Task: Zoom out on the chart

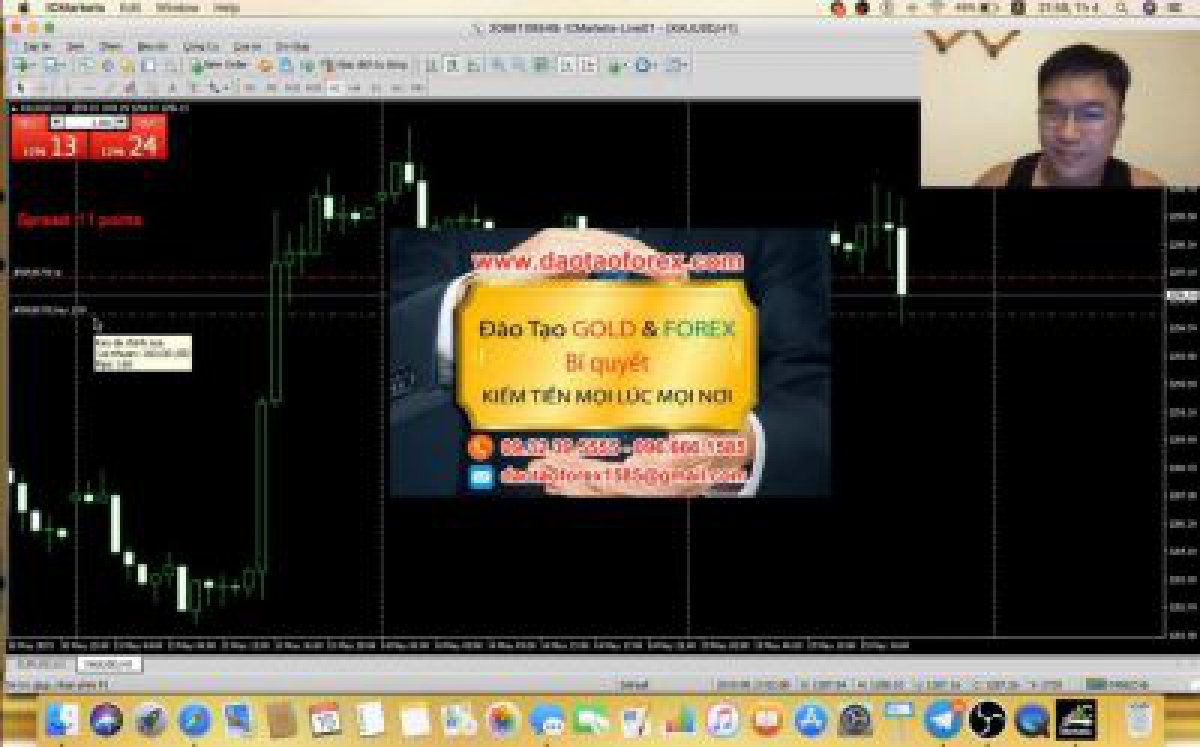Action: pyautogui.click(x=518, y=65)
